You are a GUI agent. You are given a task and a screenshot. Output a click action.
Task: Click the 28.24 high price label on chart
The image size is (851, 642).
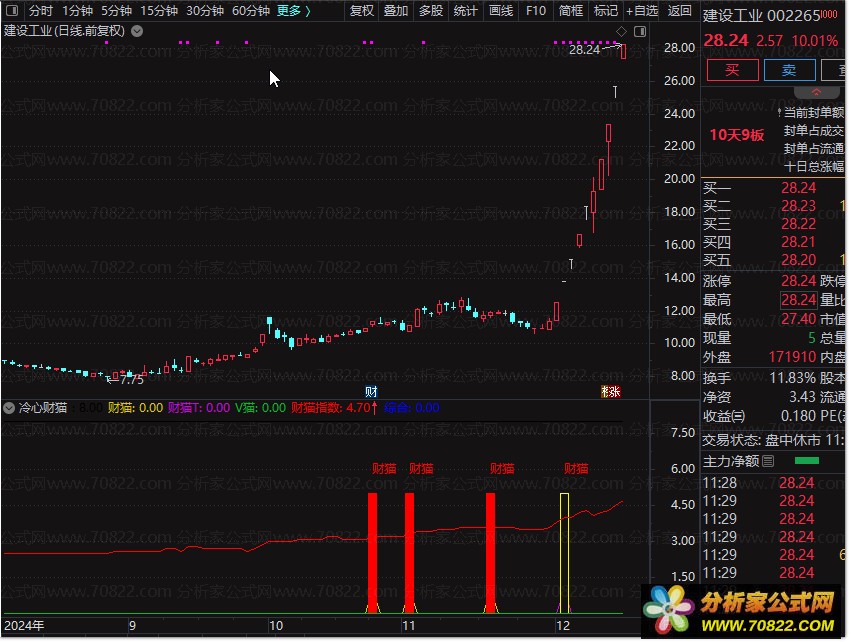tap(584, 49)
